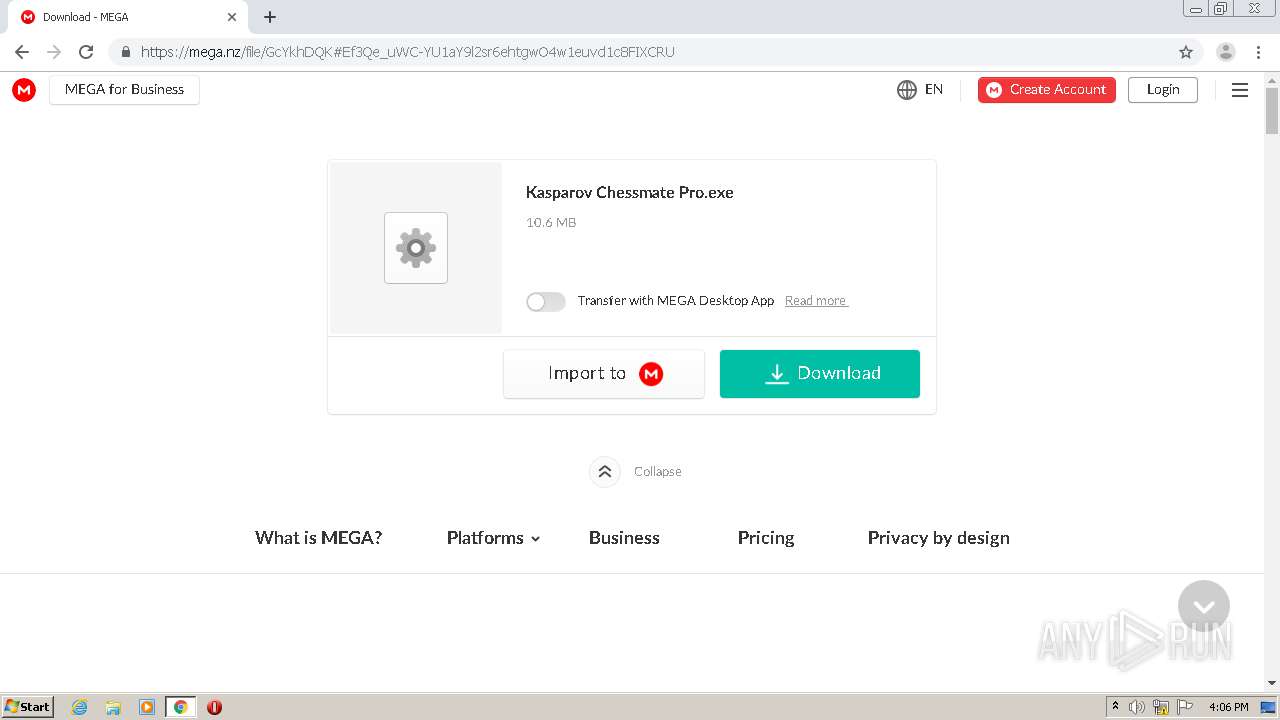Toggle Transfer with MEGA Desktop App
The image size is (1280, 720).
click(546, 301)
